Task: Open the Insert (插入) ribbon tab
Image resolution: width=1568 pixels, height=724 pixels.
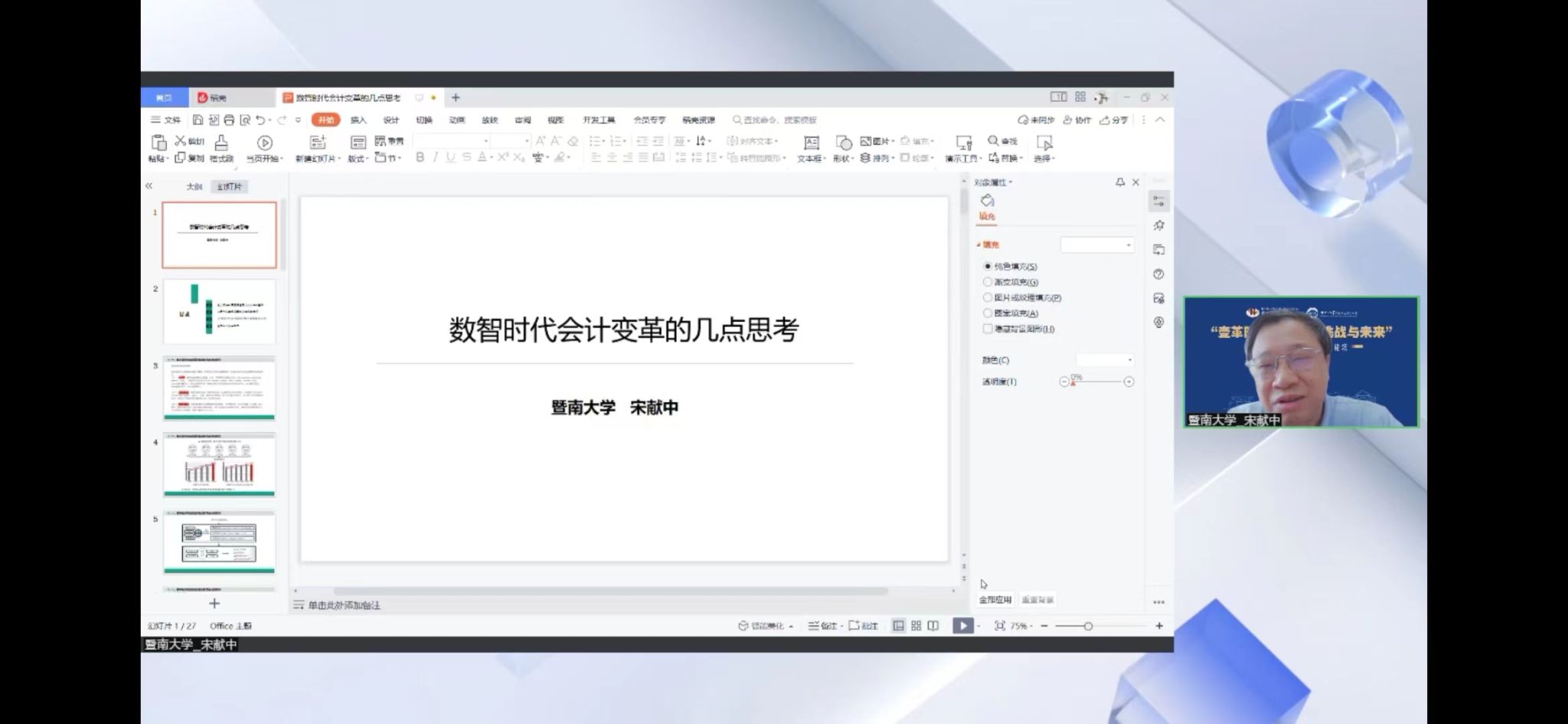Action: (358, 120)
